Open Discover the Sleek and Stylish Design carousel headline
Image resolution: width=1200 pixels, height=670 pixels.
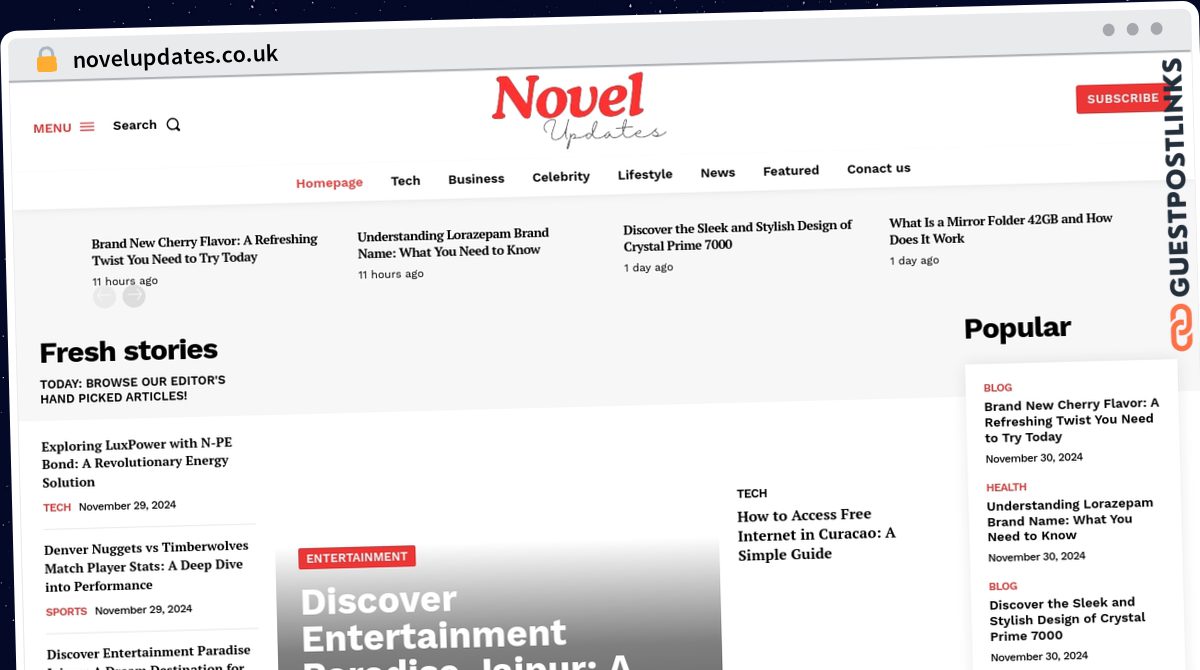coord(738,236)
